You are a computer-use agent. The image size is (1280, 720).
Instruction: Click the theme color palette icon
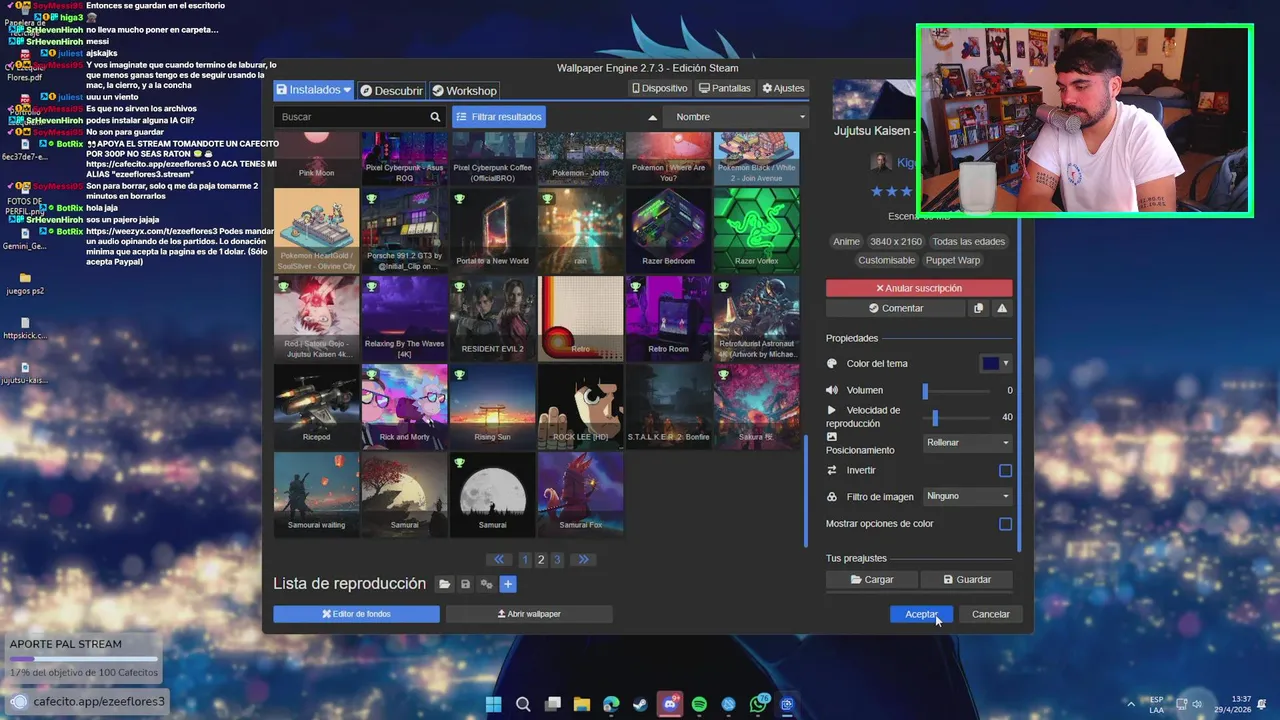click(832, 364)
